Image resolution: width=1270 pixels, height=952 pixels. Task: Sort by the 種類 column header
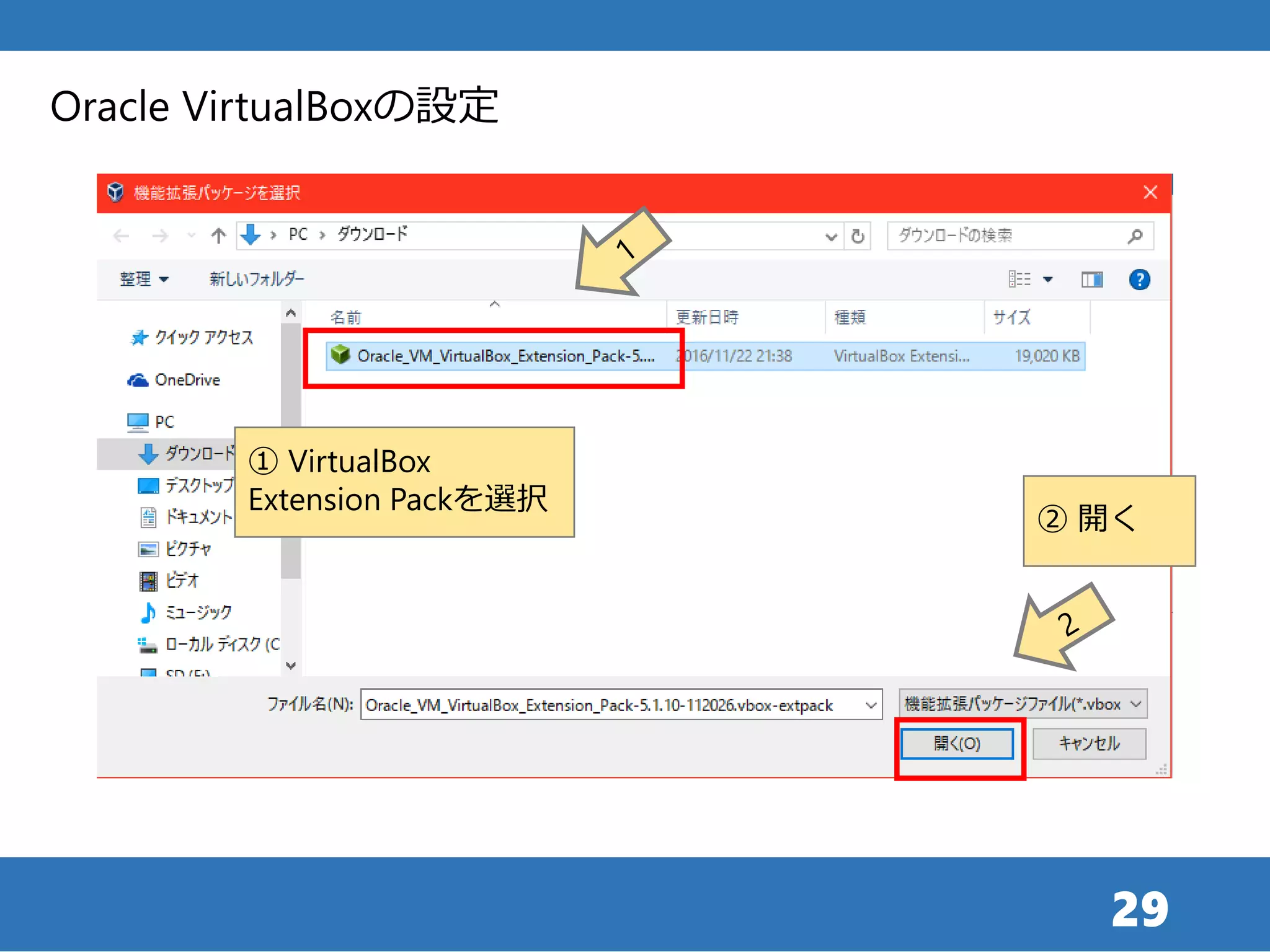point(850,317)
